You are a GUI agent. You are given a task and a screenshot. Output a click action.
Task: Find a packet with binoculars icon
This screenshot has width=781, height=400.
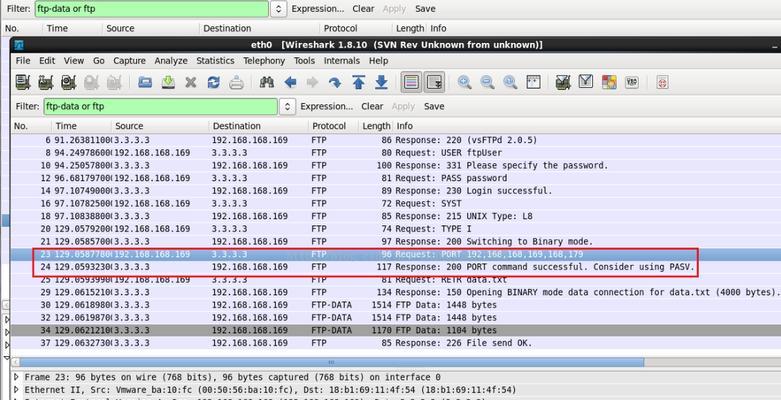click(267, 82)
